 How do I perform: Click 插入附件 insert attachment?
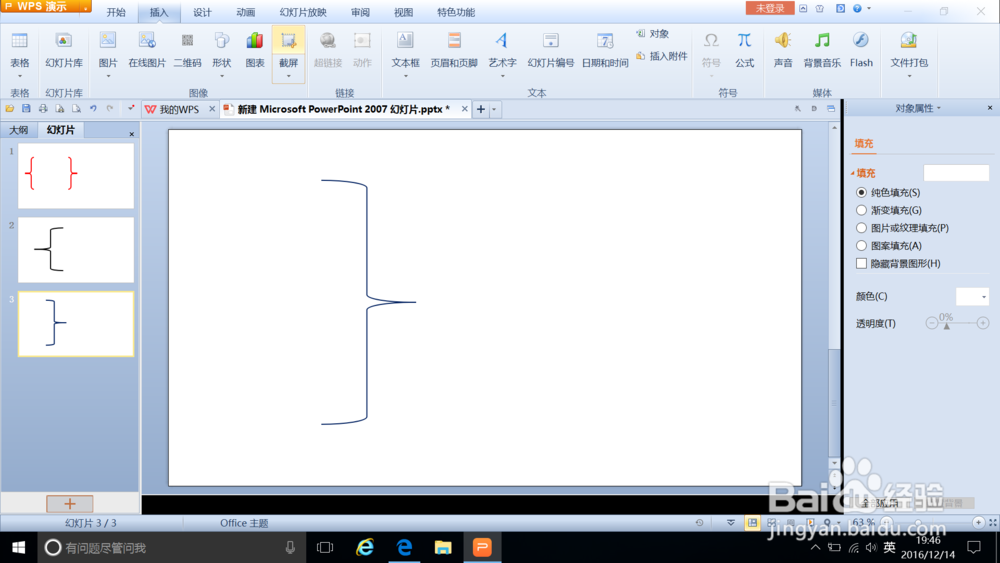tap(661, 56)
